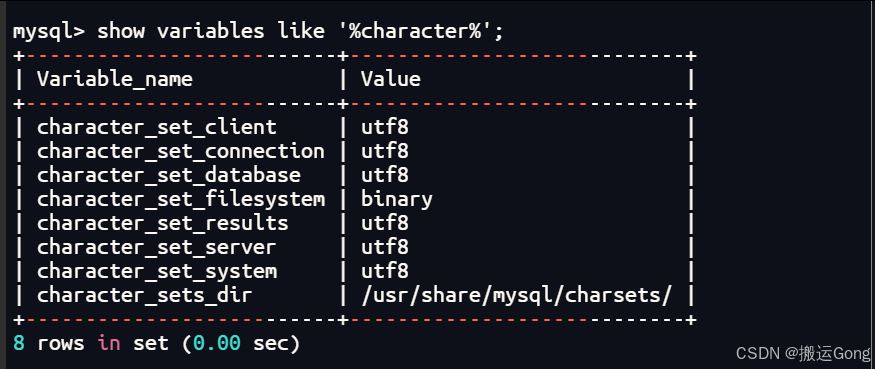Click the /usr/share/mysql/charsets/ path value
The height and width of the screenshot is (369, 875).
tap(516, 295)
